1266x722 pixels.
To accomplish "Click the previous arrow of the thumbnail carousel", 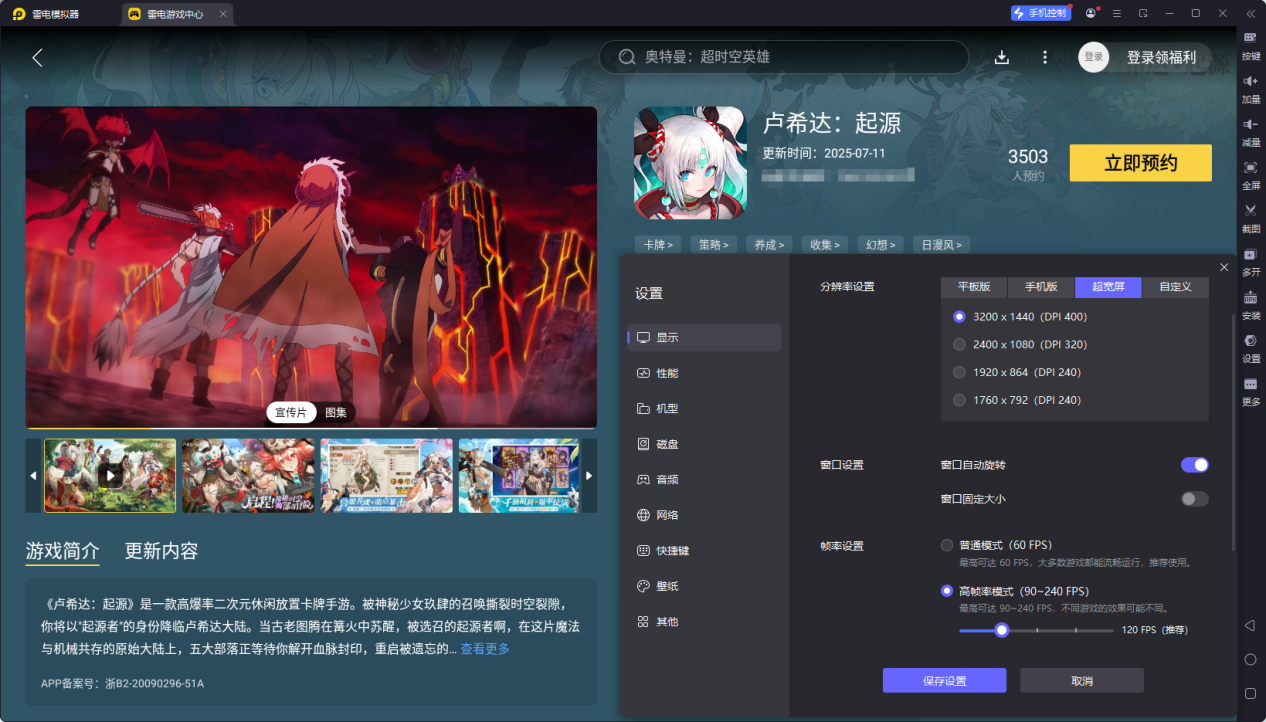I will click(33, 476).
